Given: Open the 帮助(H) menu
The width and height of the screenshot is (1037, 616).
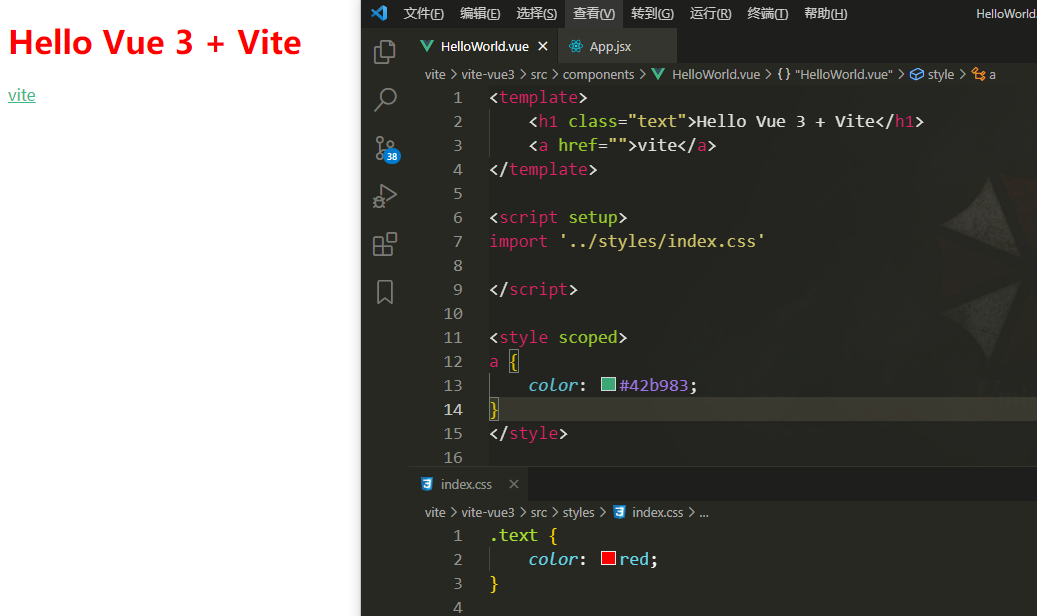Looking at the screenshot, I should [x=825, y=13].
